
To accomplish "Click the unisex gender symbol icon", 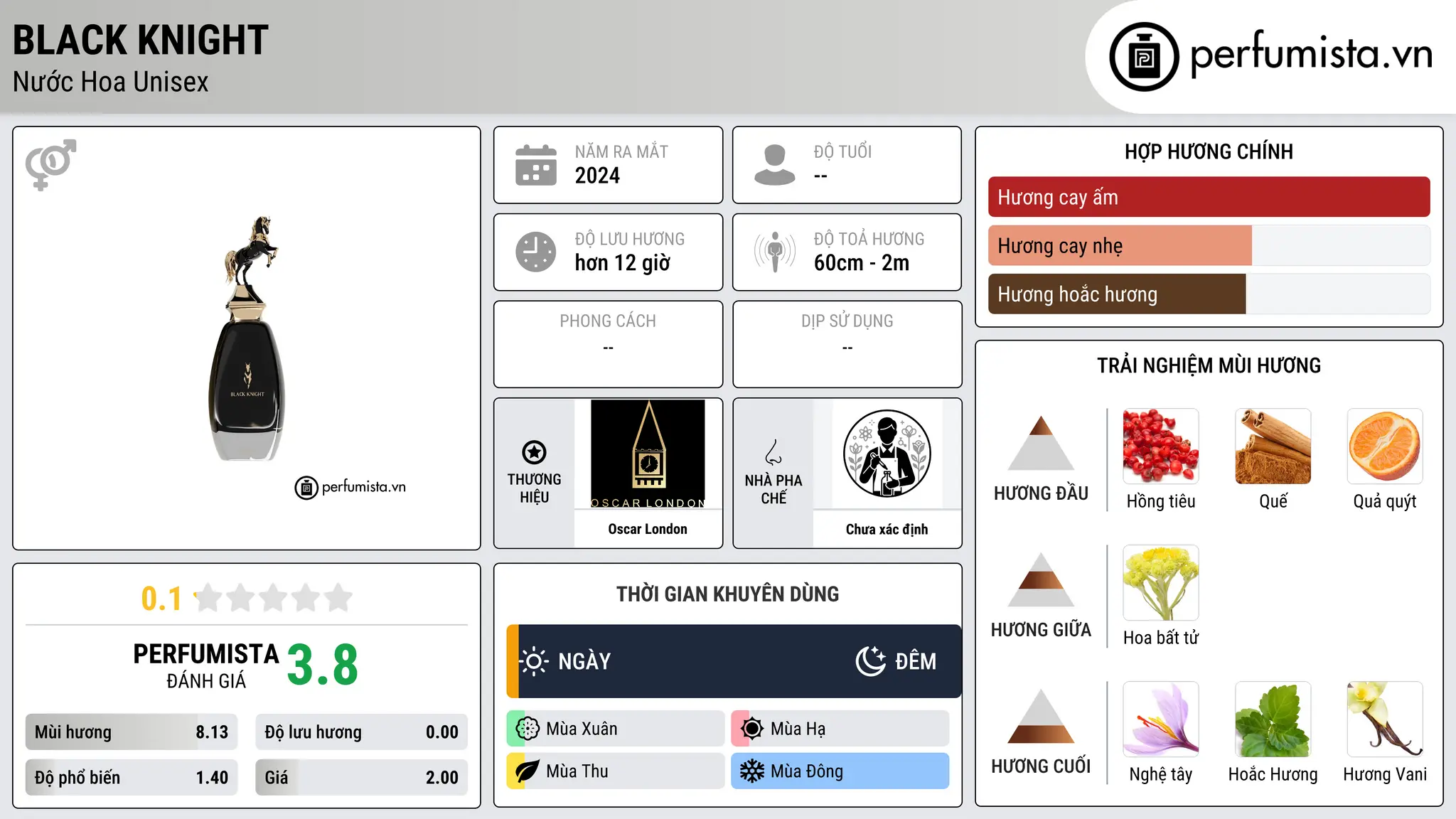I will [50, 165].
